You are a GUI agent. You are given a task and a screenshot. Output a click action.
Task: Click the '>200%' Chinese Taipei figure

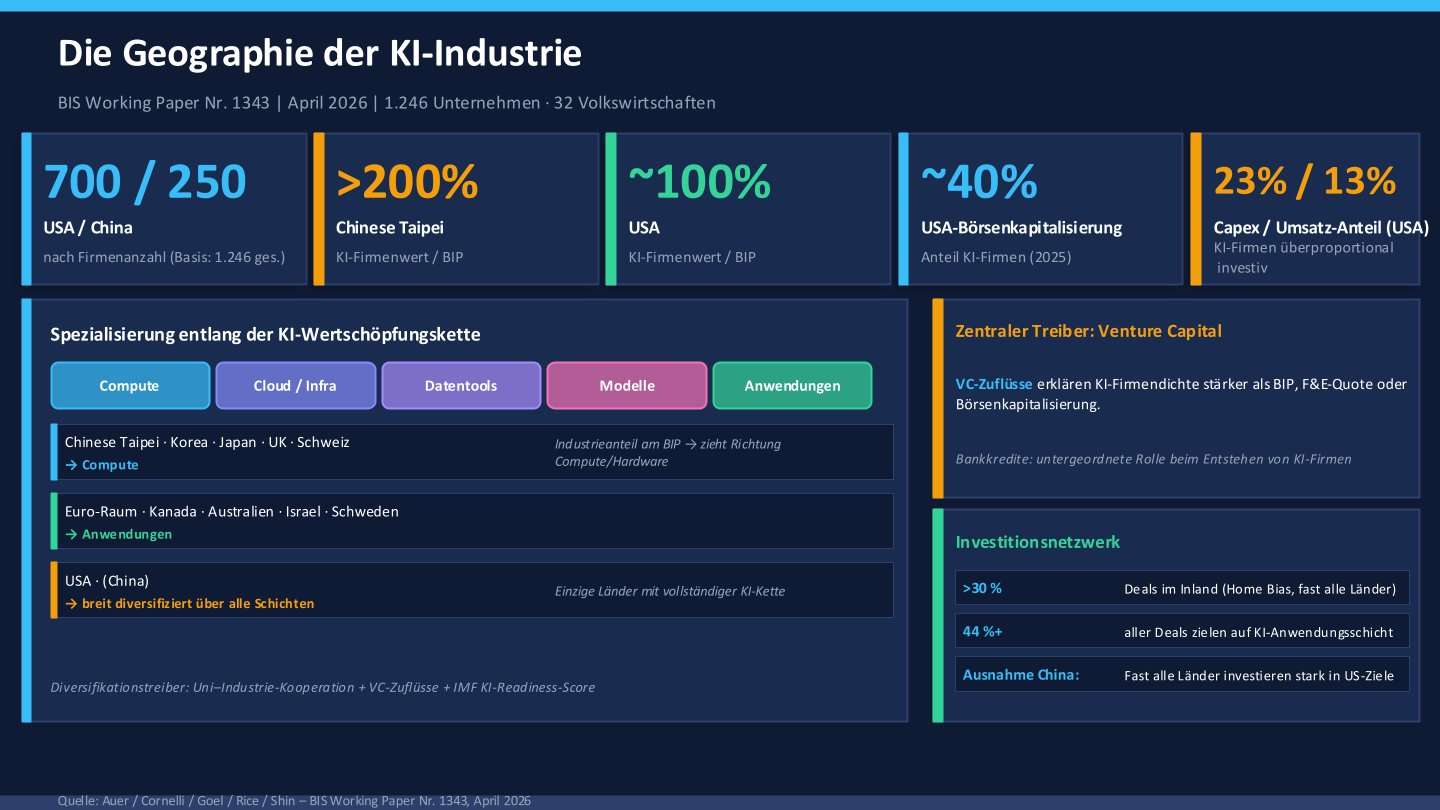[407, 182]
